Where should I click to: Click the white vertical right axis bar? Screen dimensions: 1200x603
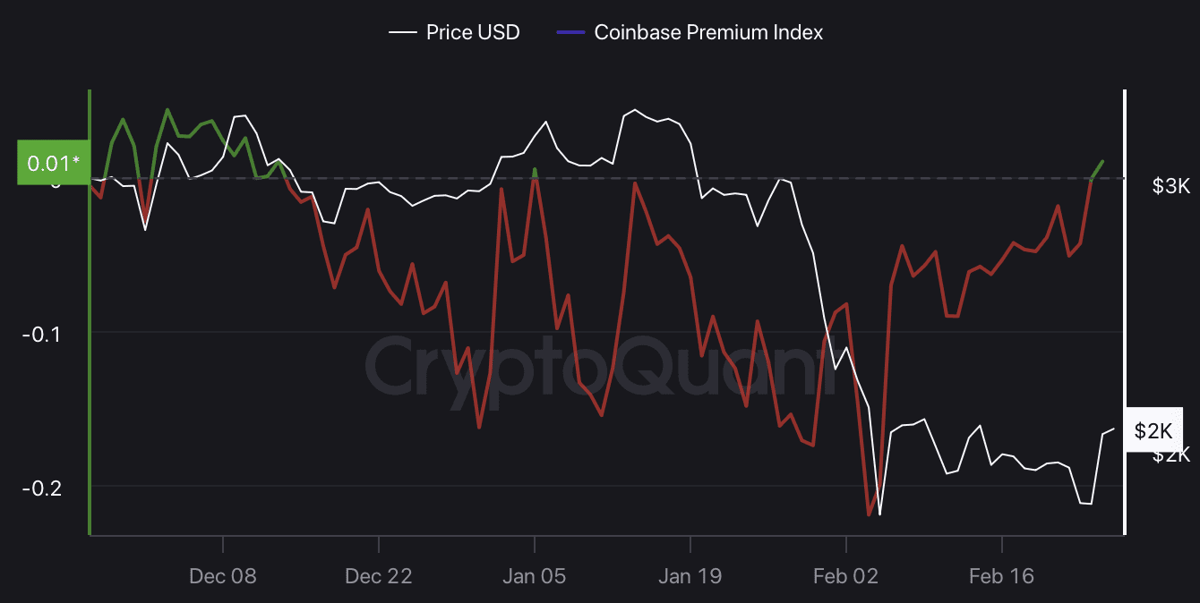(1125, 312)
